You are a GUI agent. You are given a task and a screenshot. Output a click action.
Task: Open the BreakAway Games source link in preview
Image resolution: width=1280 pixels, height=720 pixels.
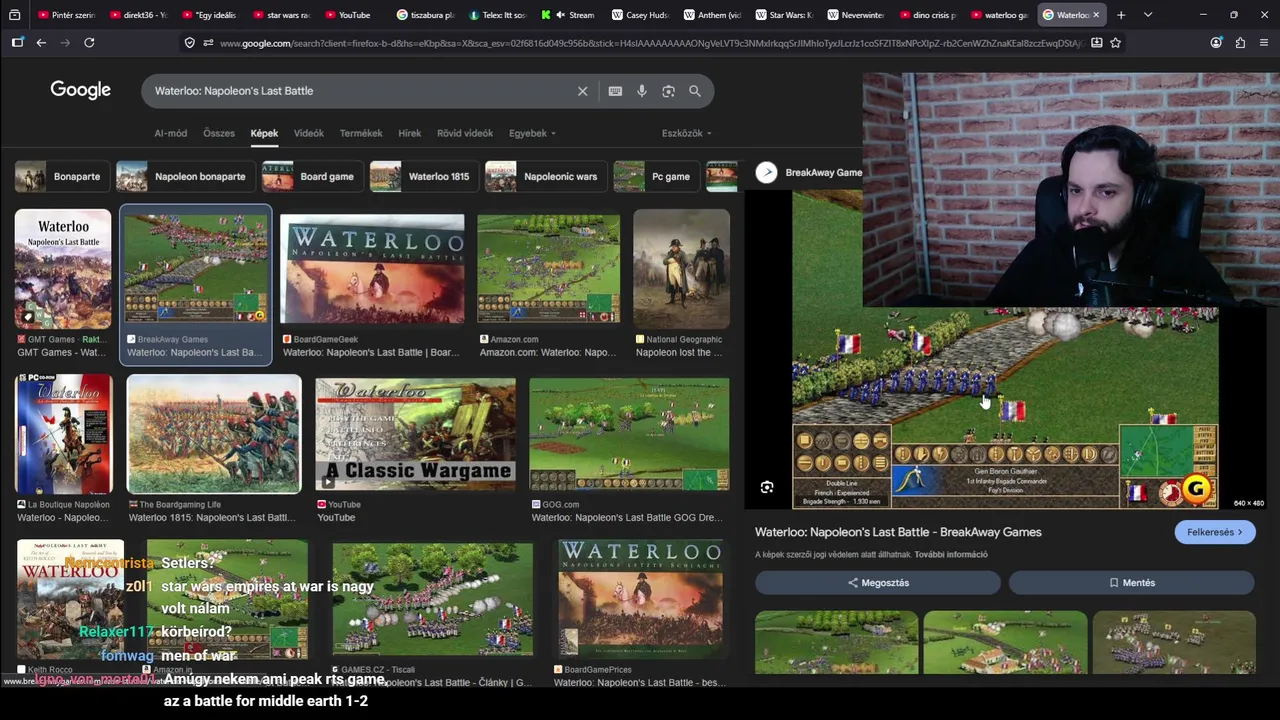pyautogui.click(x=823, y=172)
